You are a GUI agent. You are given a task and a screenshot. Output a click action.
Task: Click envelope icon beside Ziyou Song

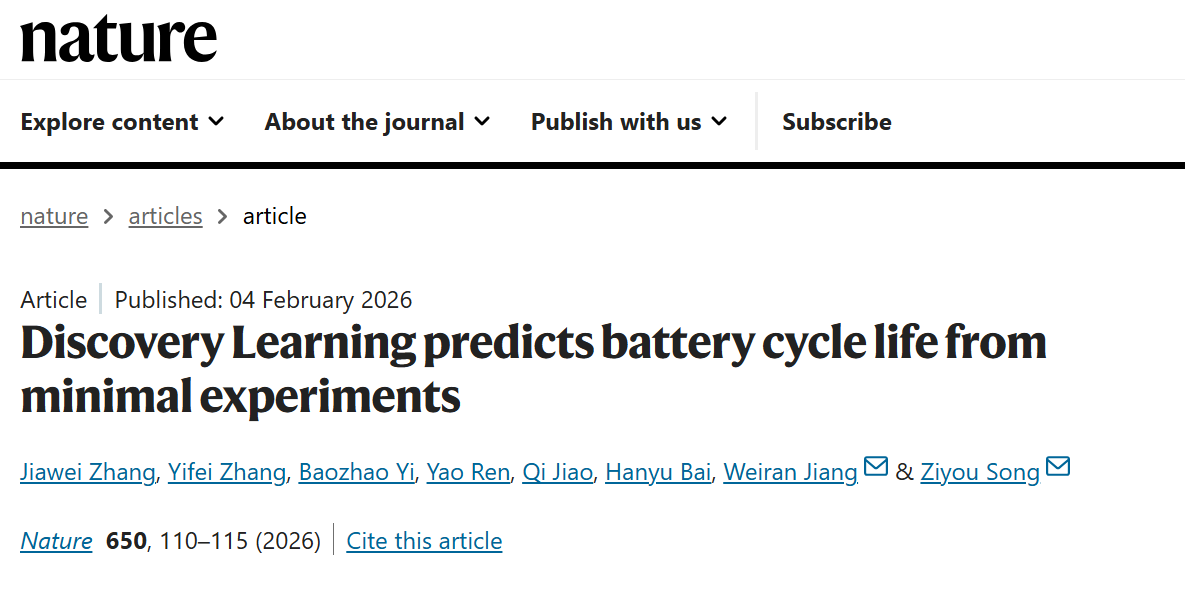[1057, 467]
